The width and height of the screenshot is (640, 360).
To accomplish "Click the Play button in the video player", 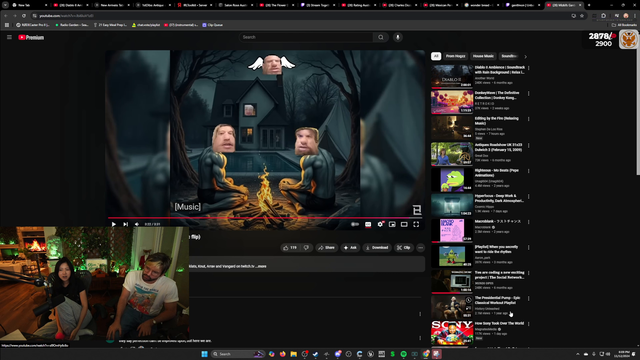I will [x=114, y=224].
